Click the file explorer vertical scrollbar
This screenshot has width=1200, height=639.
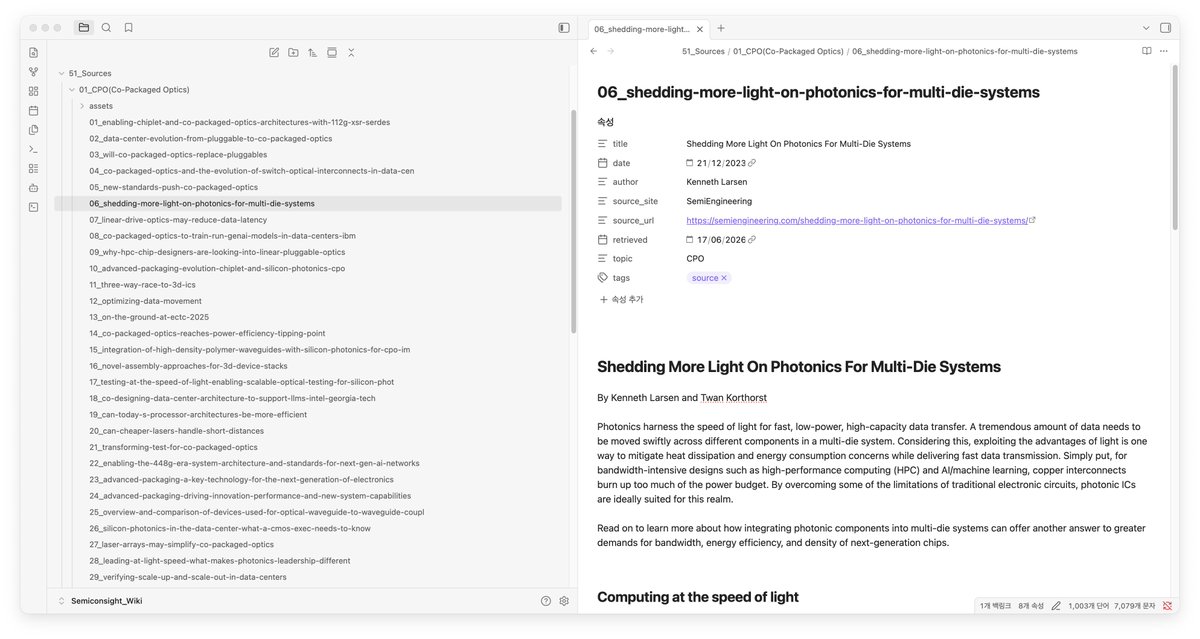pyautogui.click(x=573, y=222)
